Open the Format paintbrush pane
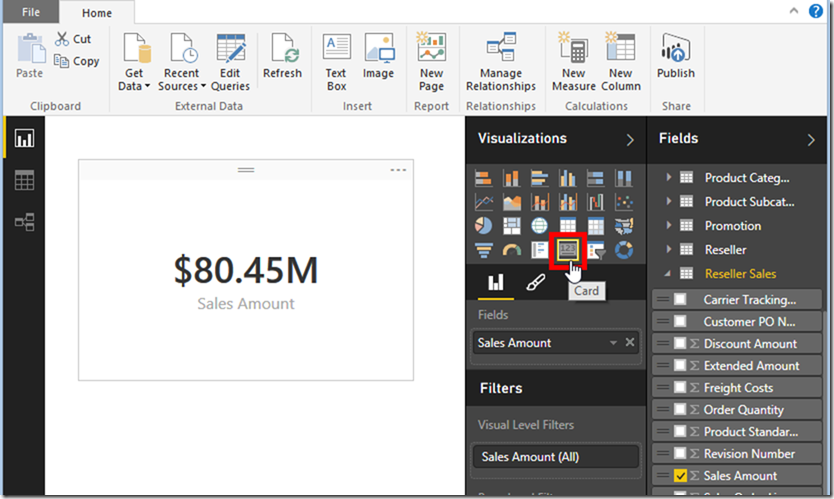Screen dimensions: 834x499 click(535, 282)
